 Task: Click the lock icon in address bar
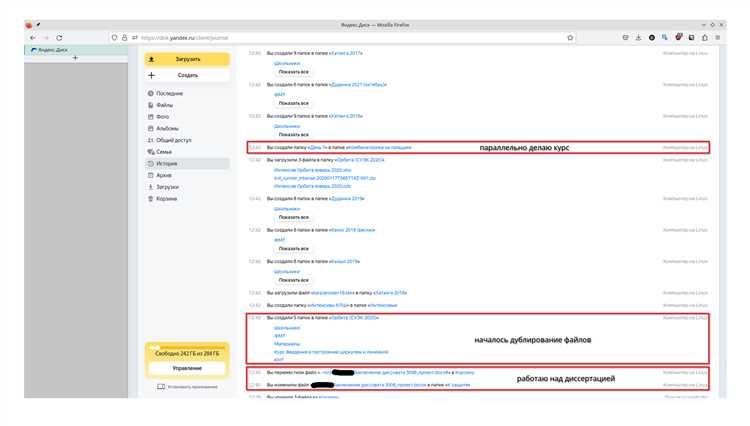pyautogui.click(x=124, y=38)
